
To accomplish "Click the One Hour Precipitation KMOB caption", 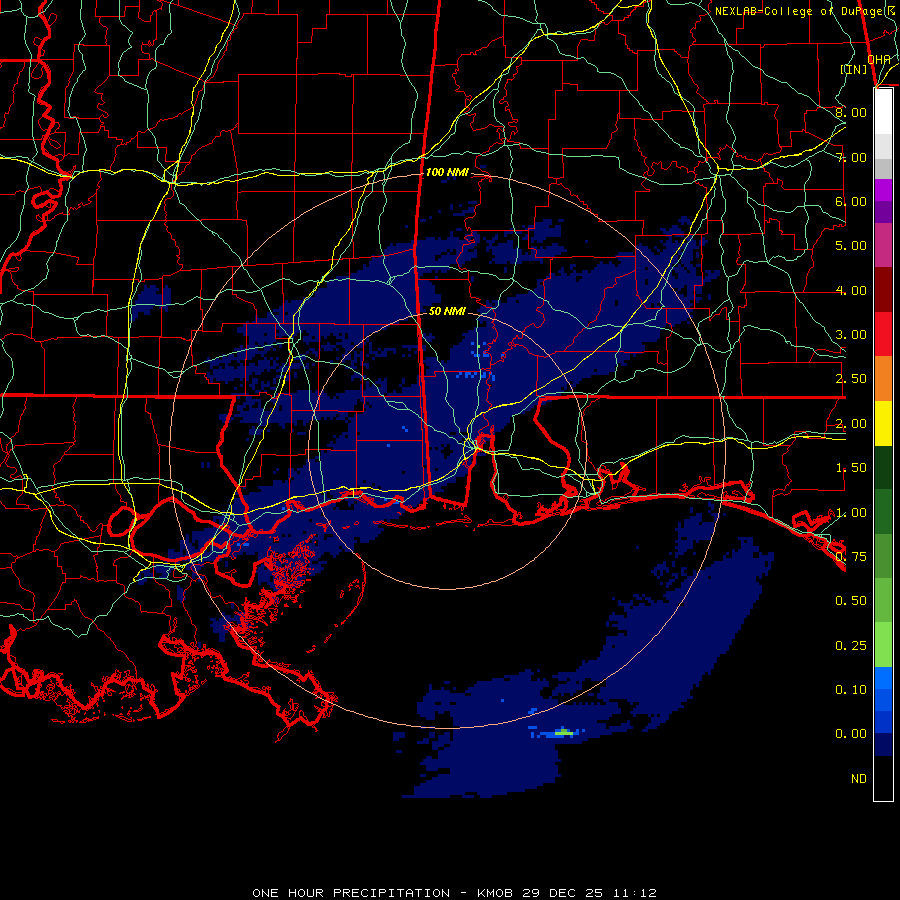I will pos(454,893).
